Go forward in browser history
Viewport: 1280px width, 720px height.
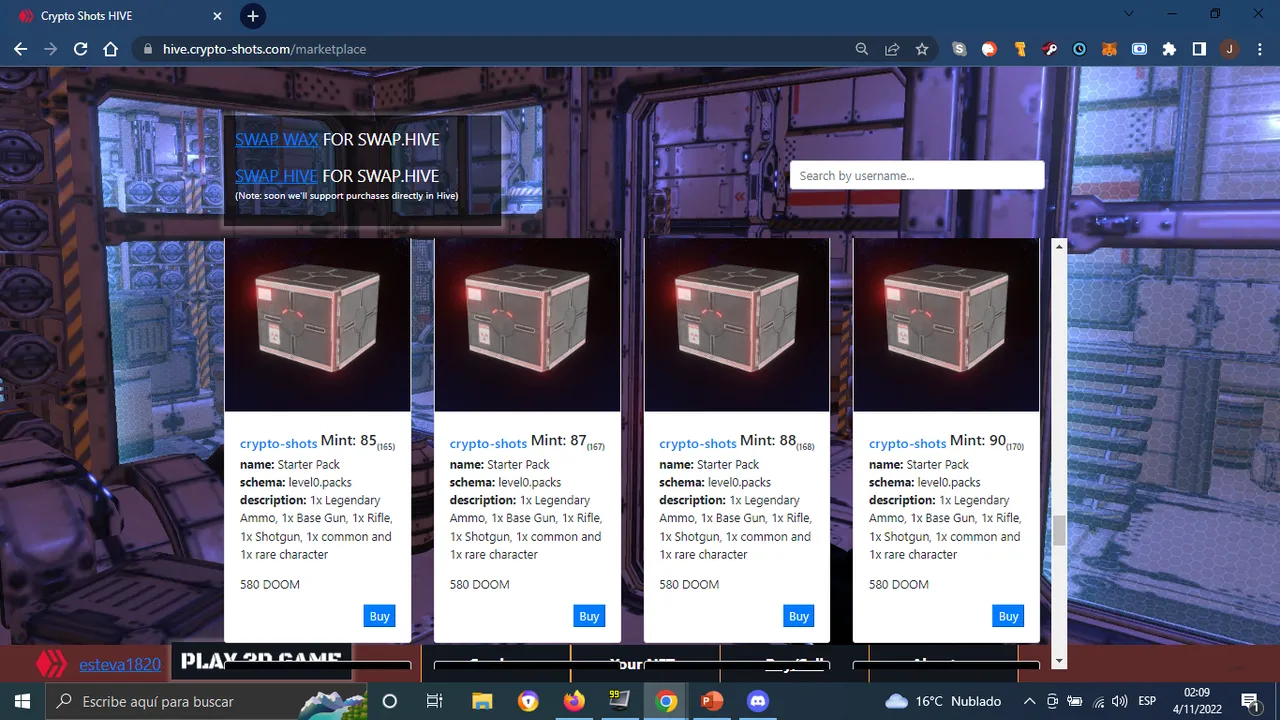click(50, 49)
